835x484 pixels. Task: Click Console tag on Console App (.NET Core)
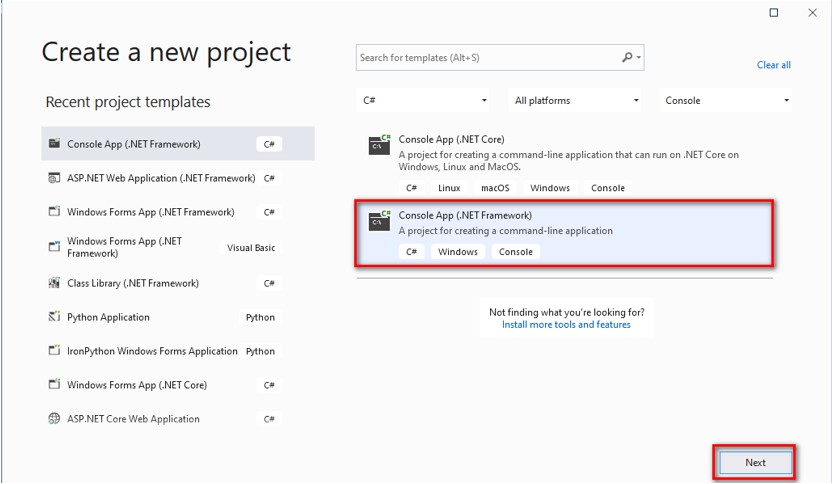pos(608,187)
